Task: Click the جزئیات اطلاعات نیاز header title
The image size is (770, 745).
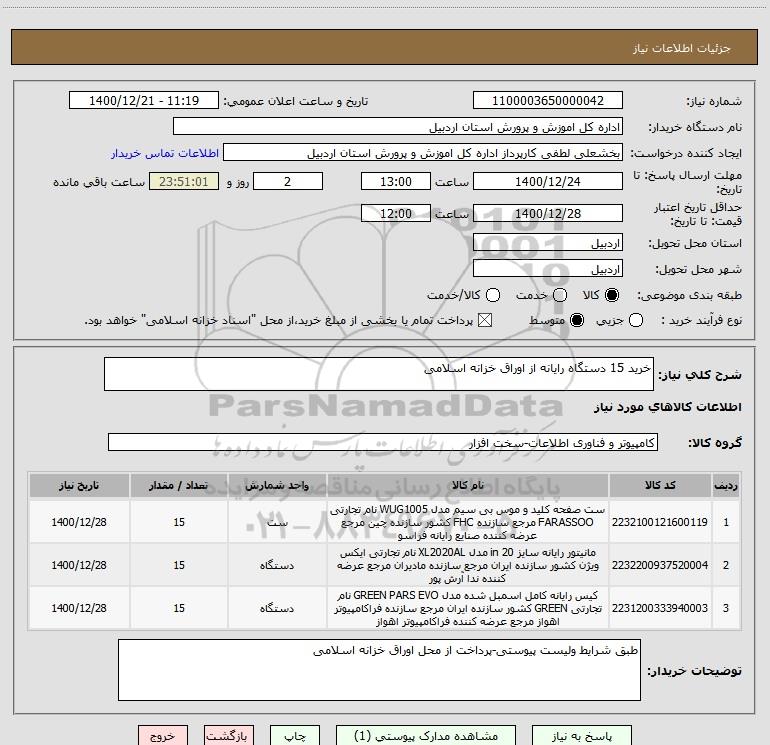Action: [x=682, y=48]
